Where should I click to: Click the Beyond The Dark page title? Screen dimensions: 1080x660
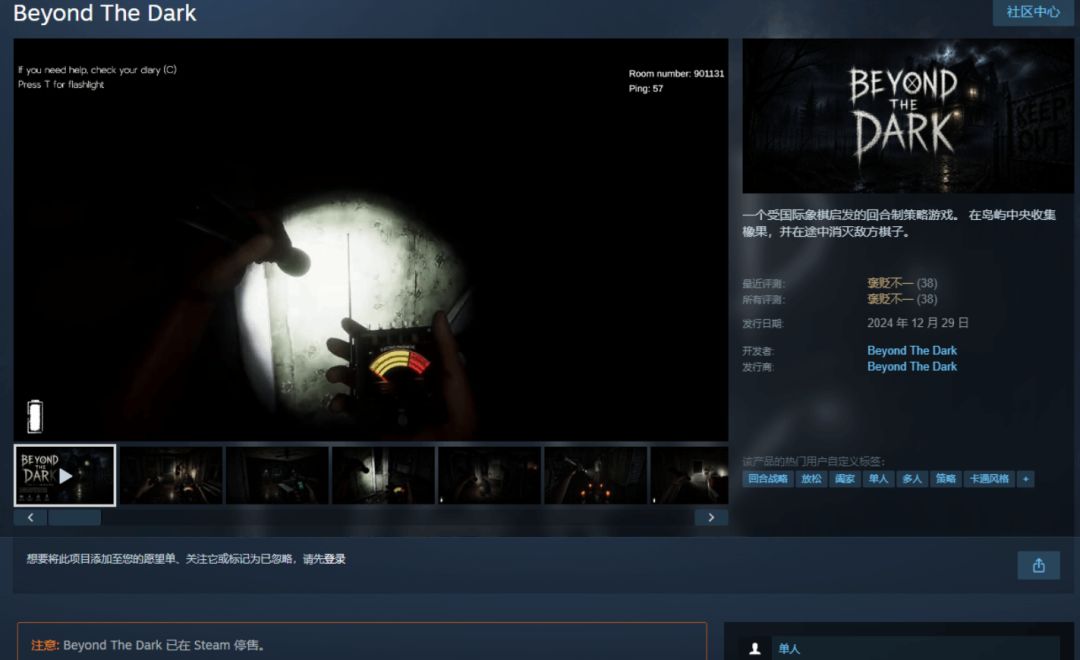[105, 13]
